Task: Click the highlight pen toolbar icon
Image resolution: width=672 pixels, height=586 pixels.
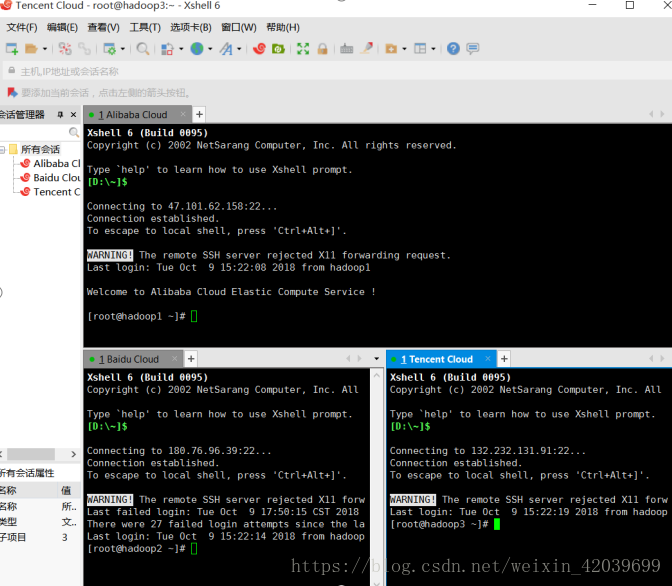Action: 366,49
